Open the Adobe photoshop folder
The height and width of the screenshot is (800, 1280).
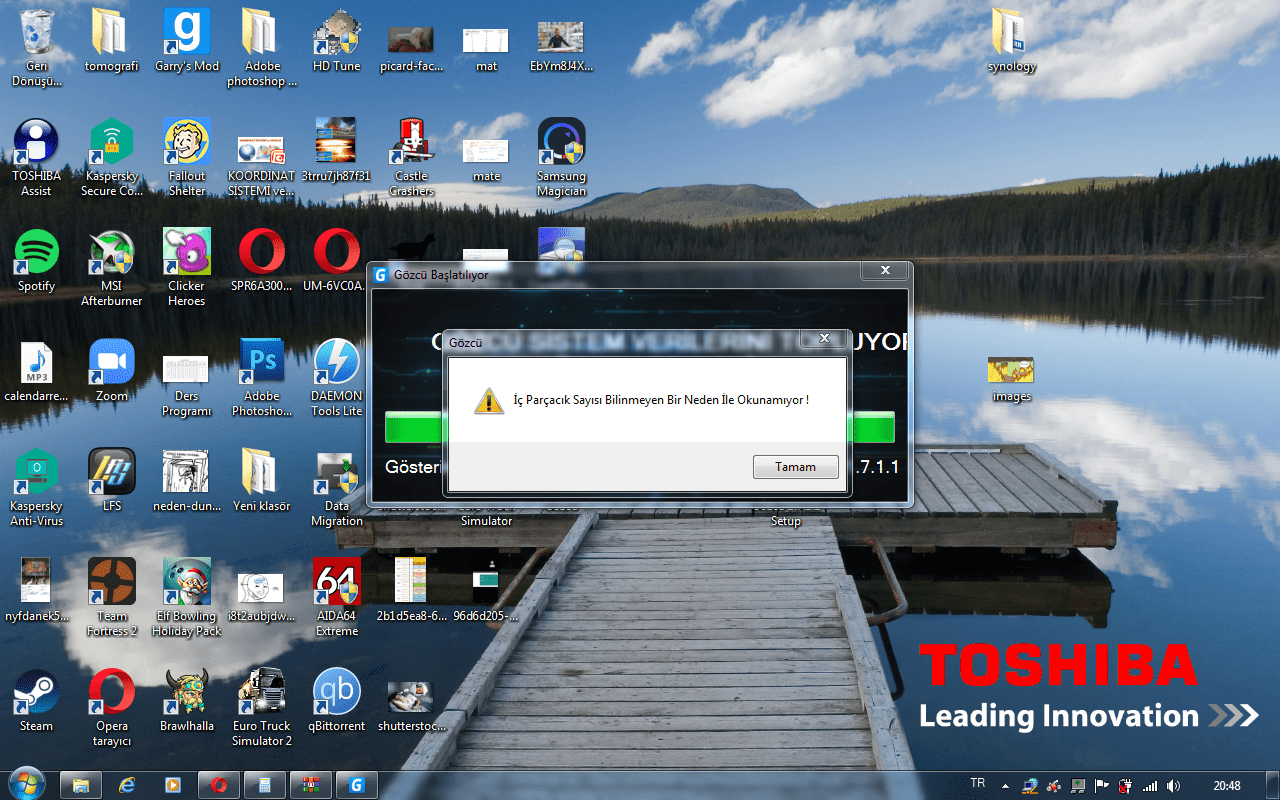coord(262,47)
